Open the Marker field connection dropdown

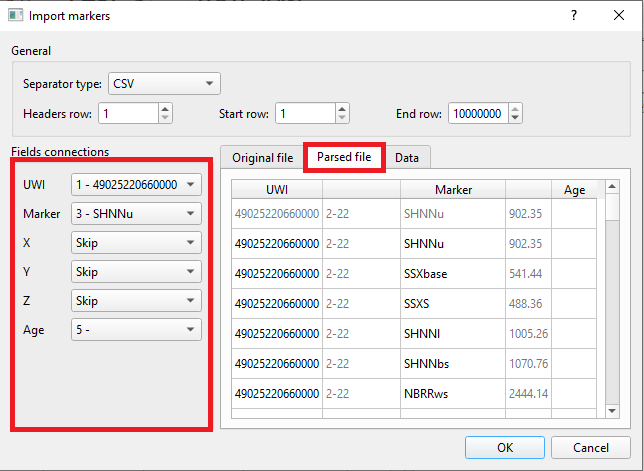[x=136, y=214]
